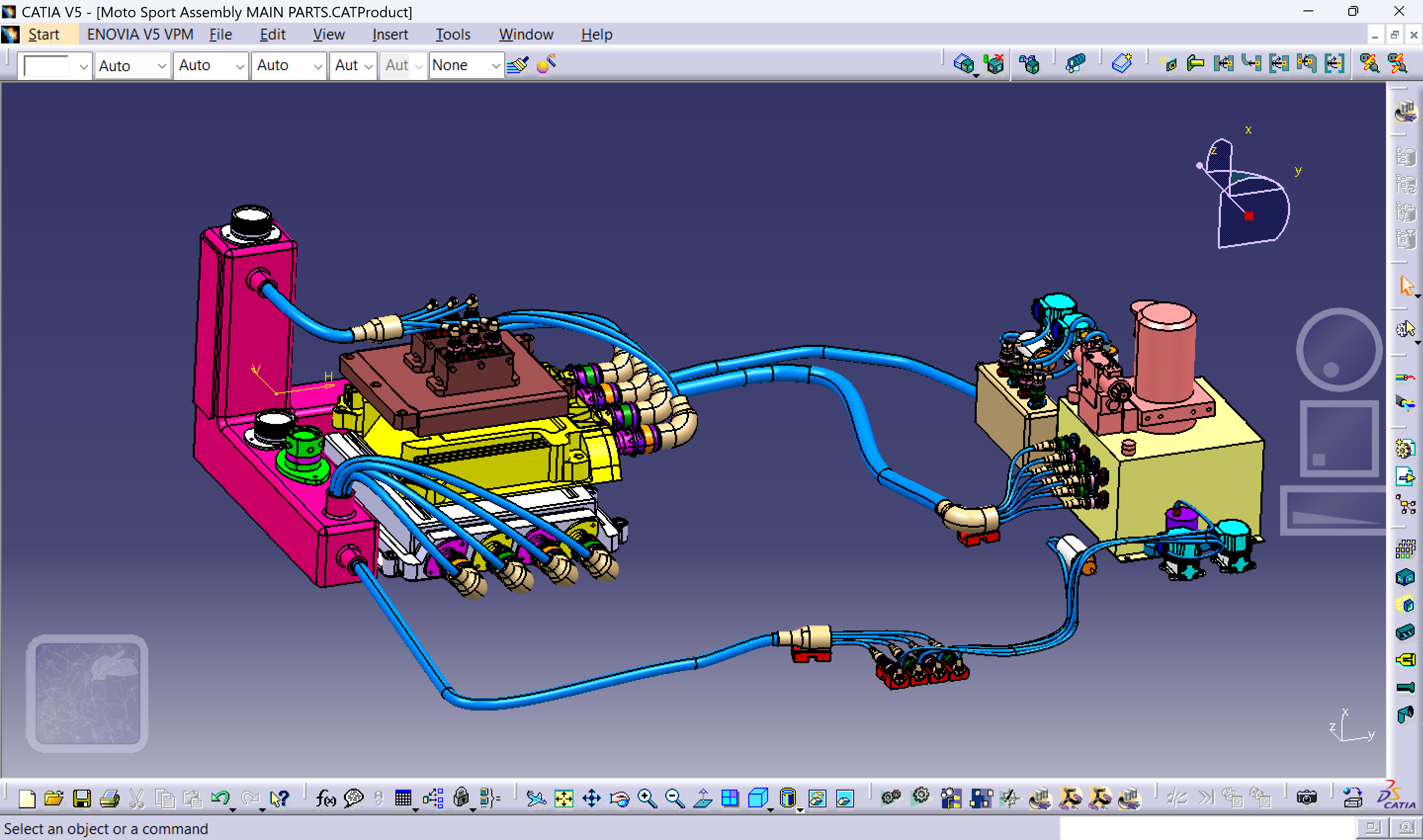1423x840 pixels.
Task: Activate the Pan tool icon
Action: point(592,798)
